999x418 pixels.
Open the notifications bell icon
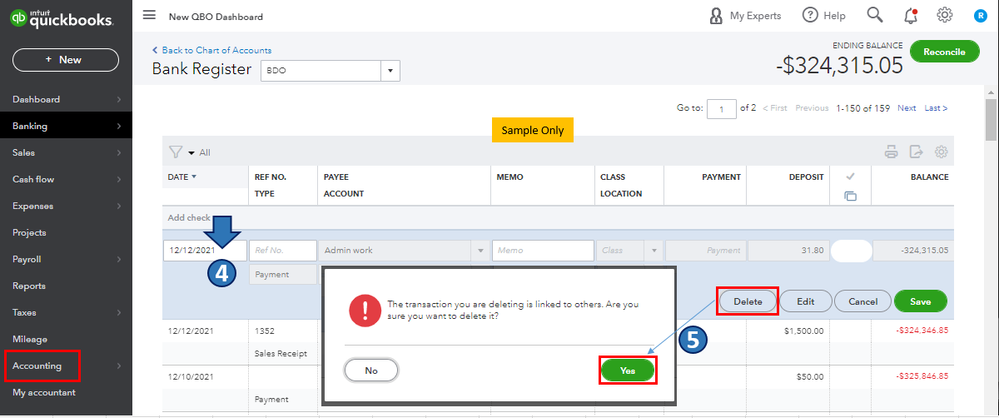[x=911, y=16]
